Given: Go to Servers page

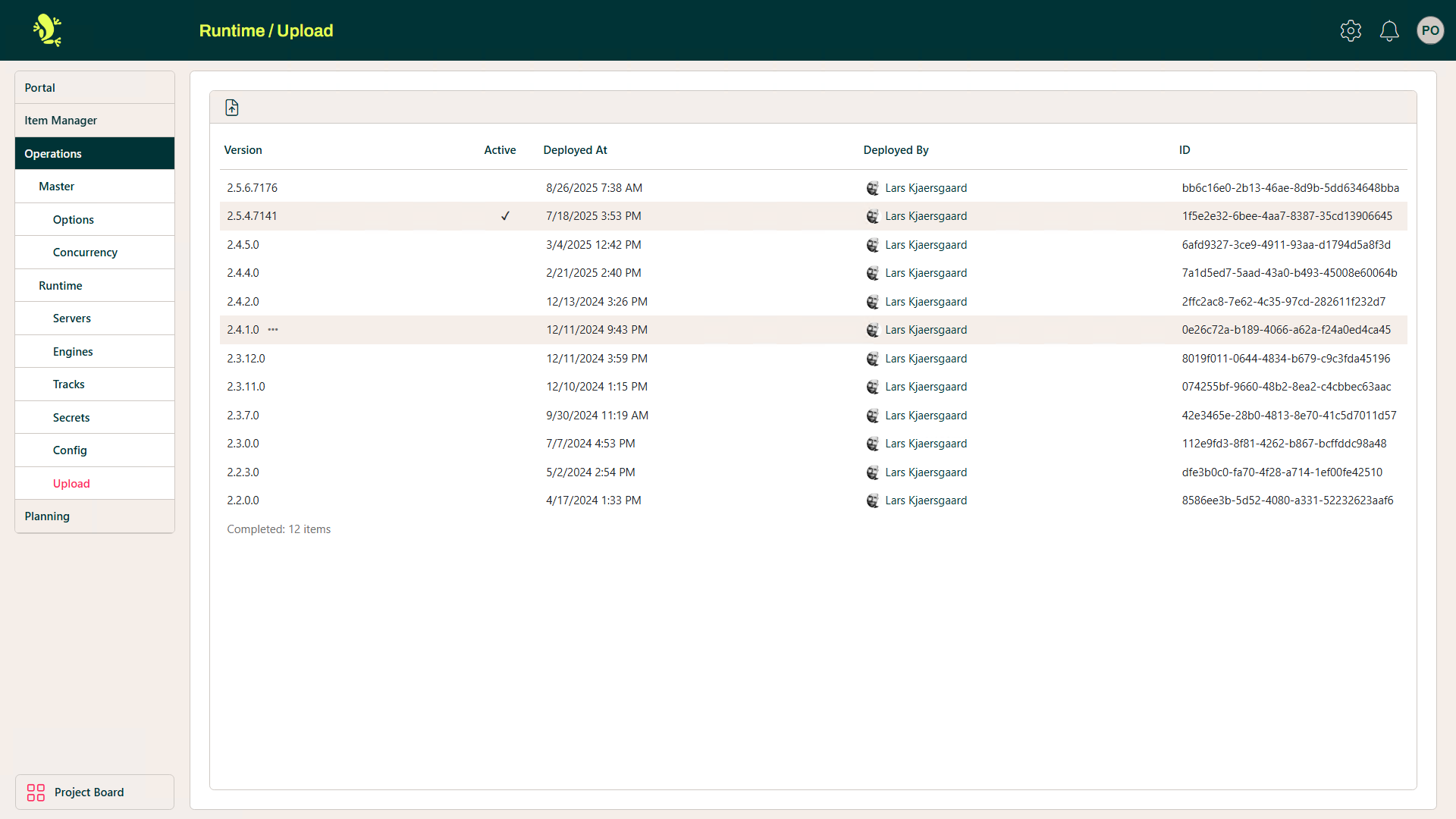Looking at the screenshot, I should point(95,318).
